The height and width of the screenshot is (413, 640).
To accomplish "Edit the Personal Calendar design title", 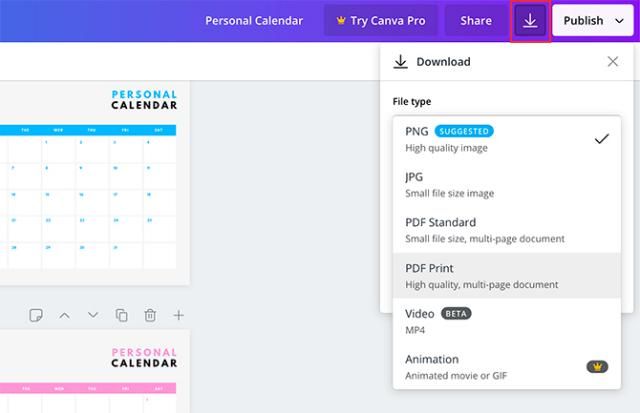I will [254, 20].
